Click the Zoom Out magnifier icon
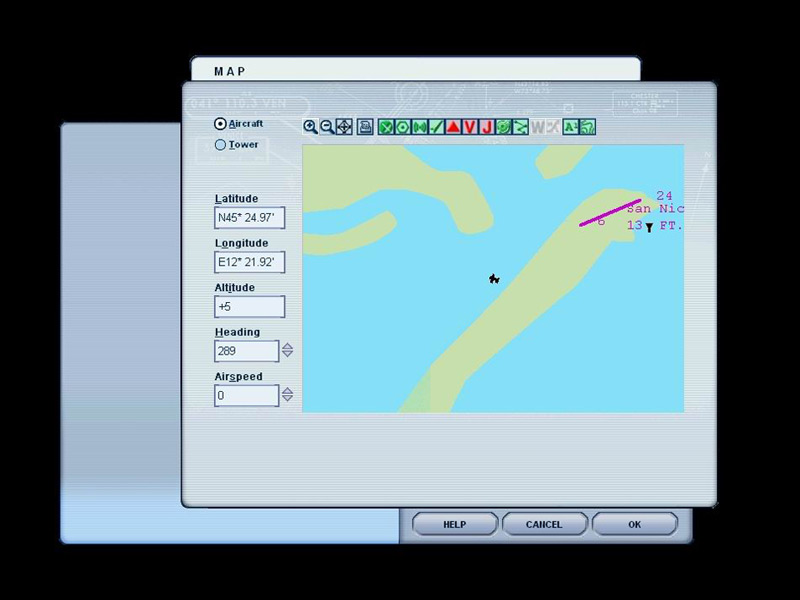 327,127
